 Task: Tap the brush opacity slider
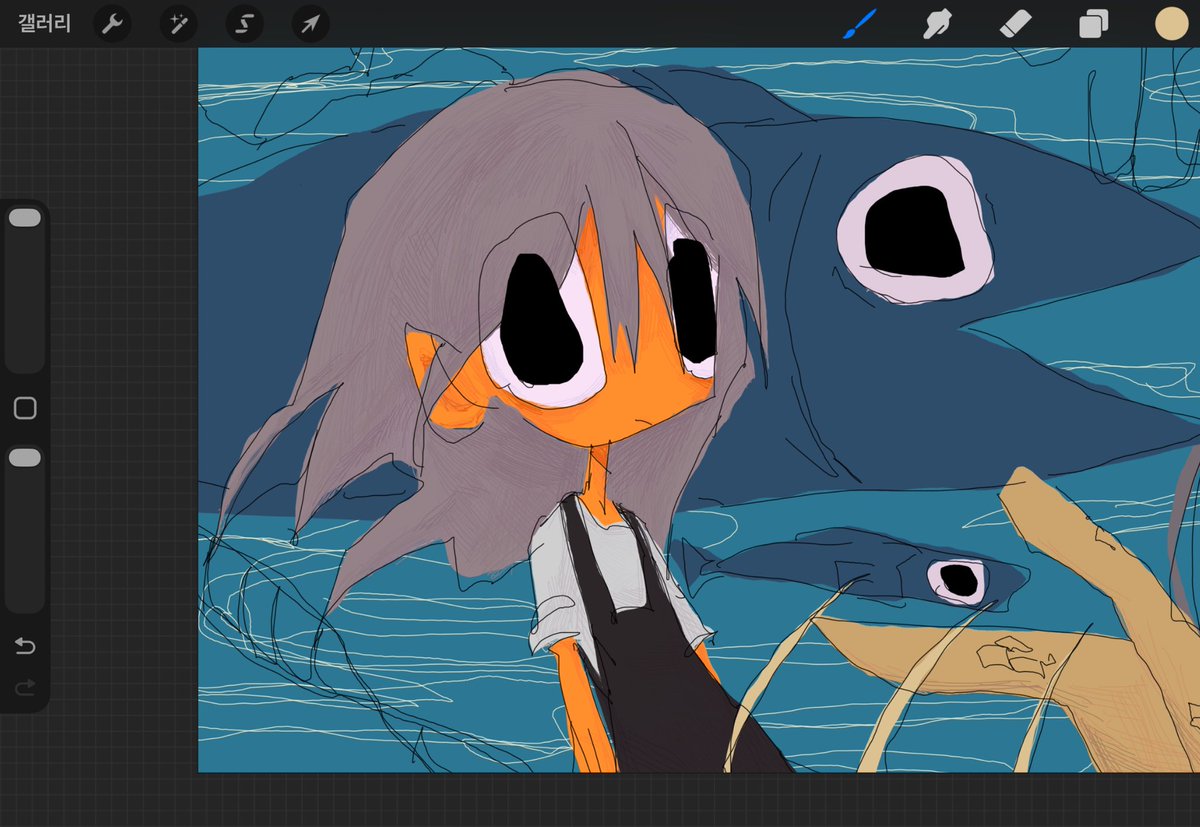click(x=25, y=457)
